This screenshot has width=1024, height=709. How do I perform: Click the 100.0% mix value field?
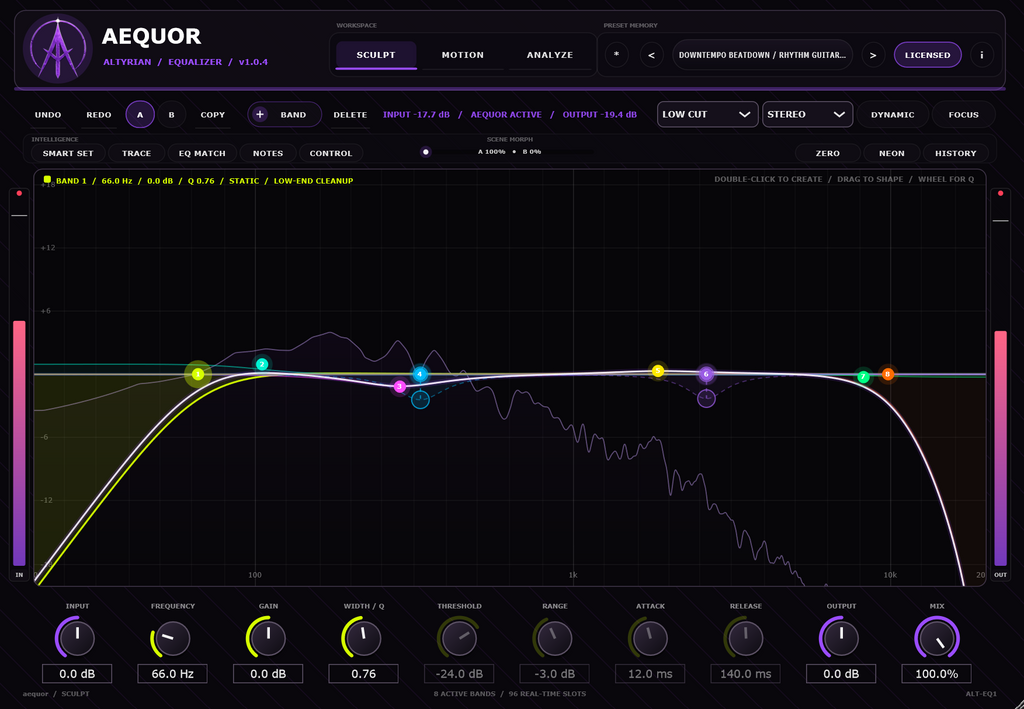point(936,674)
